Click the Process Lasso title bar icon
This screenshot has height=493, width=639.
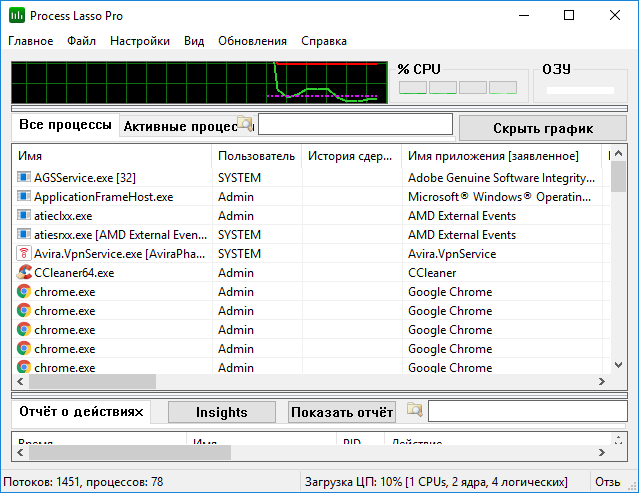(x=16, y=15)
